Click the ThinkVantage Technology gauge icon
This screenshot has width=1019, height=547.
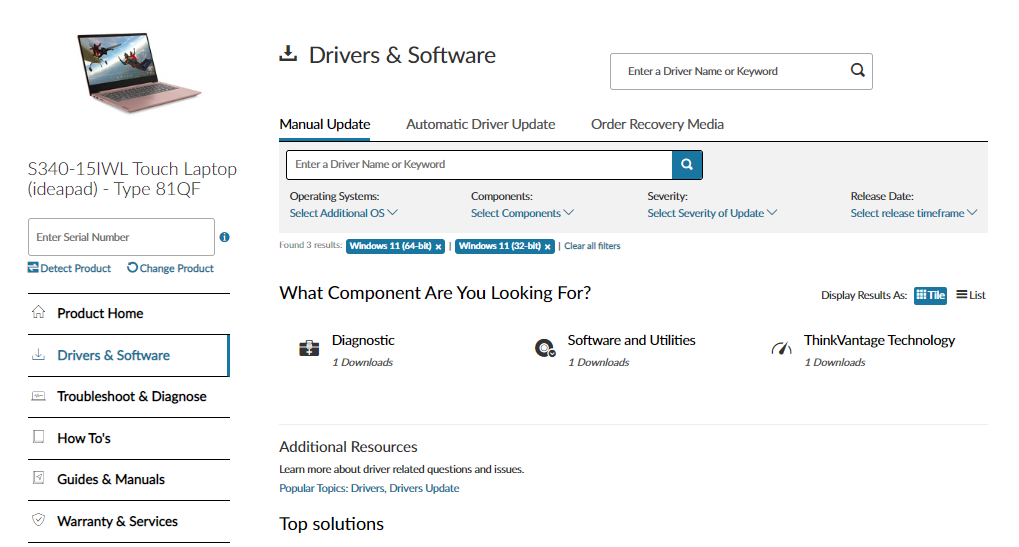(x=781, y=348)
